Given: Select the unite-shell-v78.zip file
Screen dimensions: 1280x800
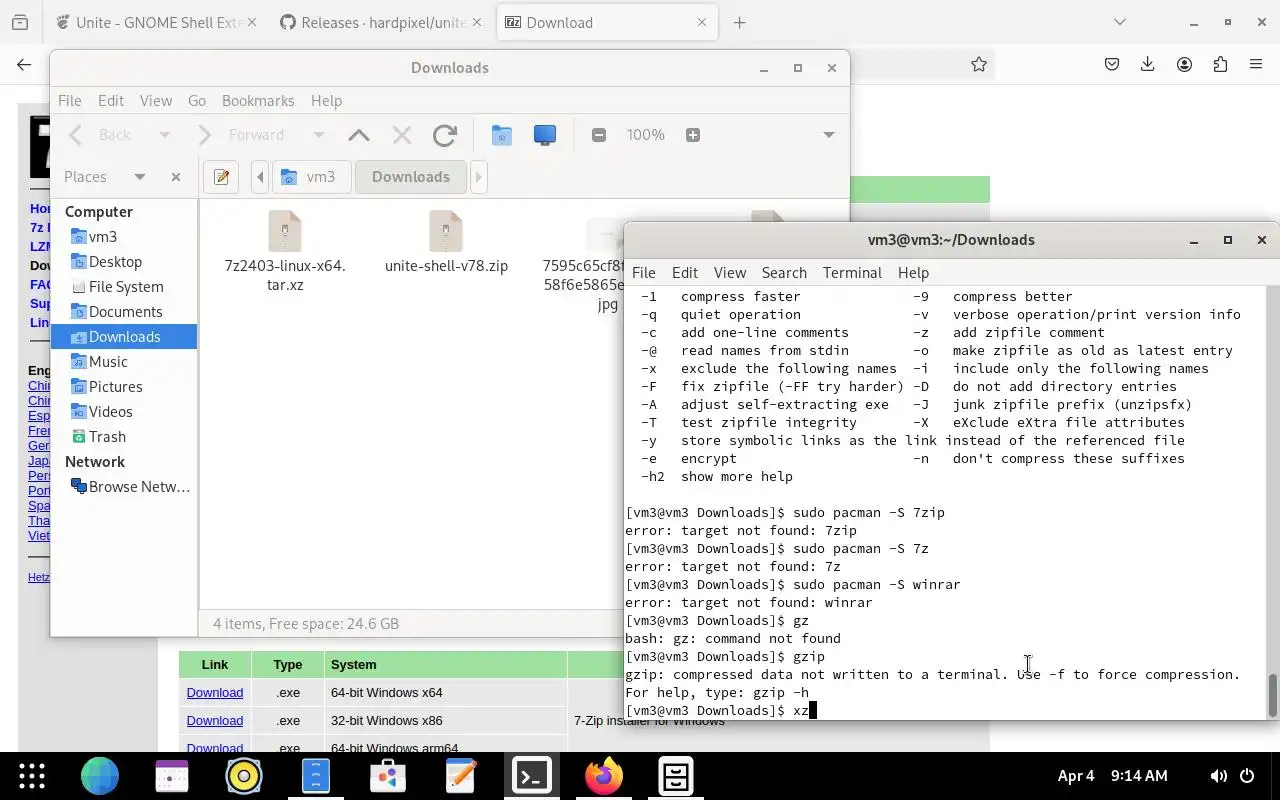Looking at the screenshot, I should coord(446,241).
